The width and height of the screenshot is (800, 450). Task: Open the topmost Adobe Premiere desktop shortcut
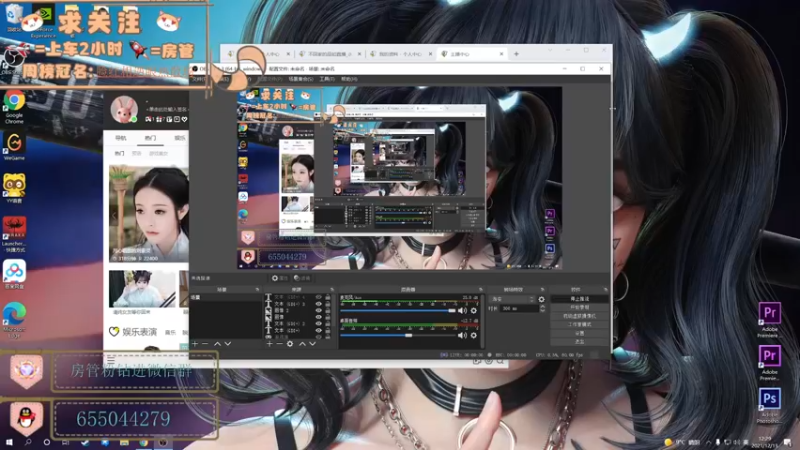click(x=769, y=319)
